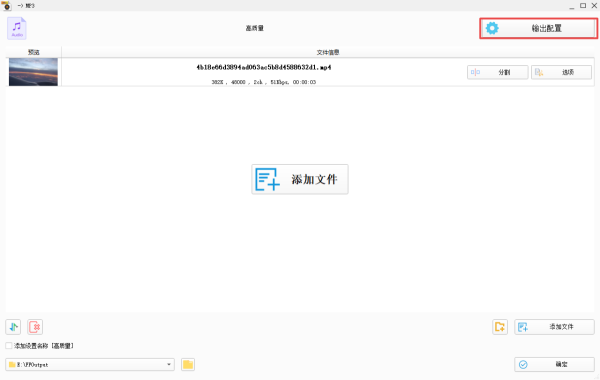The image size is (600, 380).
Task: Select the file name ending in 632d1.mp4
Action: pyautogui.click(x=264, y=67)
